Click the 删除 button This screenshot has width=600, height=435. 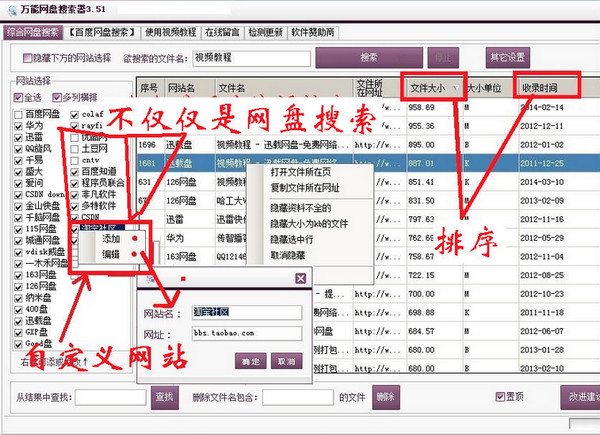386,397
